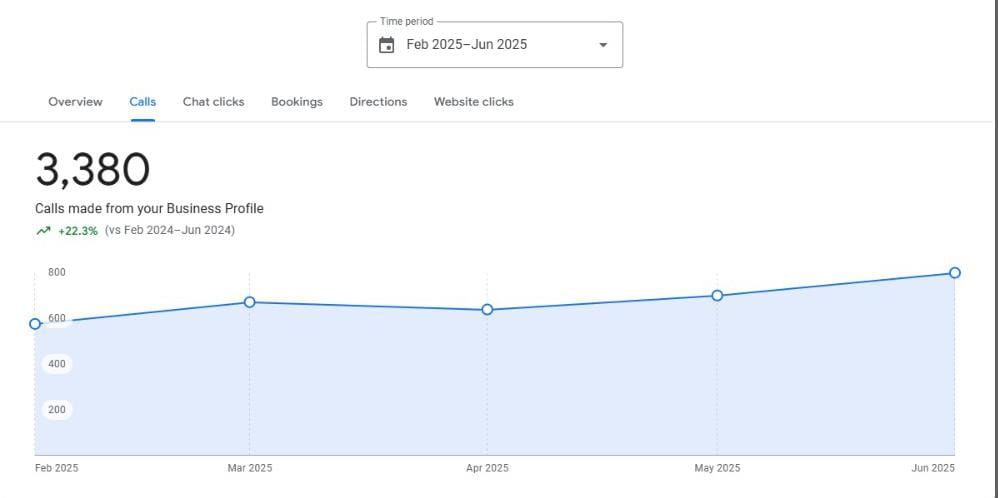
Task: Click the green upward trend arrow icon
Action: (43, 231)
